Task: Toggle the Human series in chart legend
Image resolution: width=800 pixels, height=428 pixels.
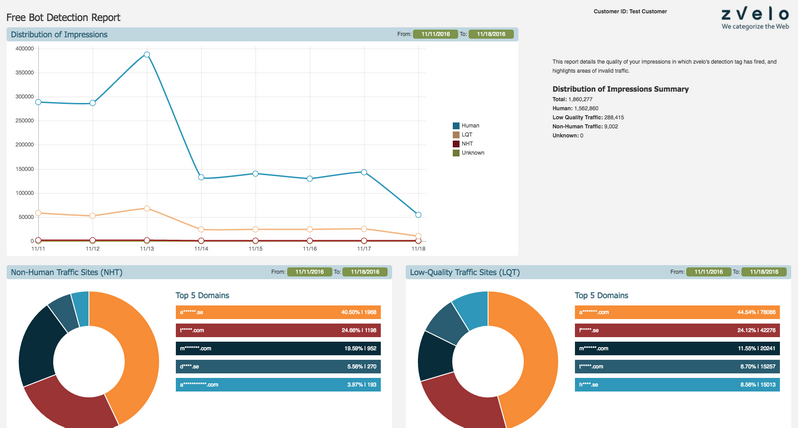Action: click(471, 126)
